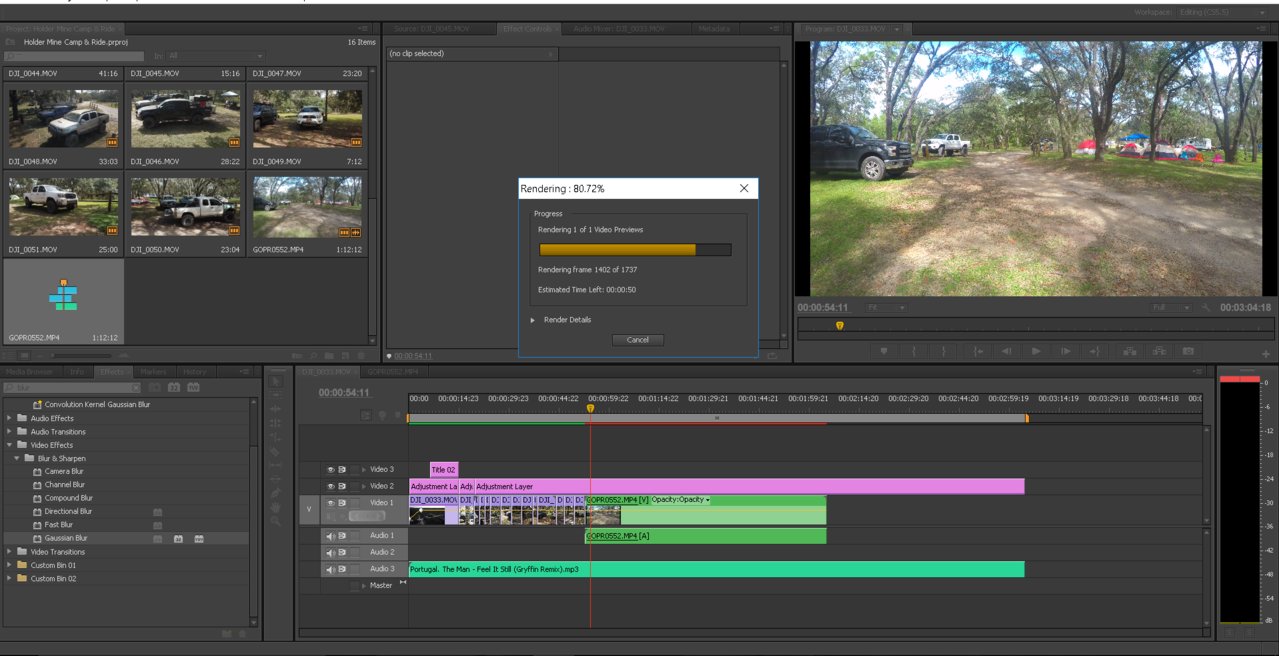1279x656 pixels.
Task: Expand the Custom Bin 01 folder
Action: [x=10, y=565]
